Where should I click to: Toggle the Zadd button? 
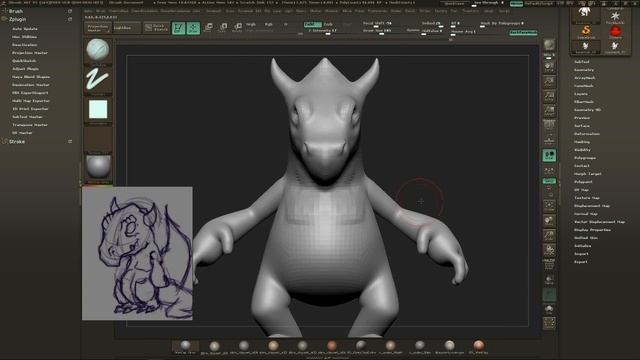[312, 24]
